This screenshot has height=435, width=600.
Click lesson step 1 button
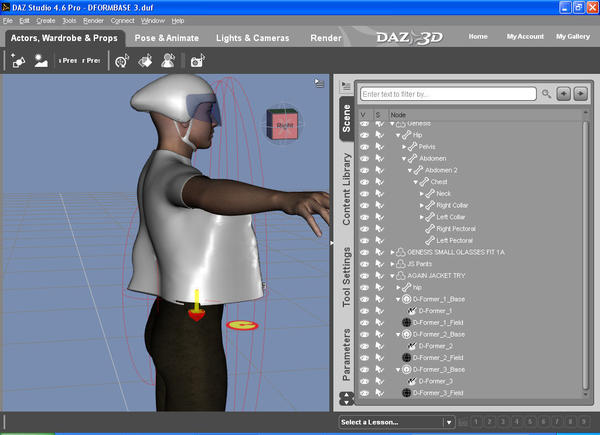point(476,422)
